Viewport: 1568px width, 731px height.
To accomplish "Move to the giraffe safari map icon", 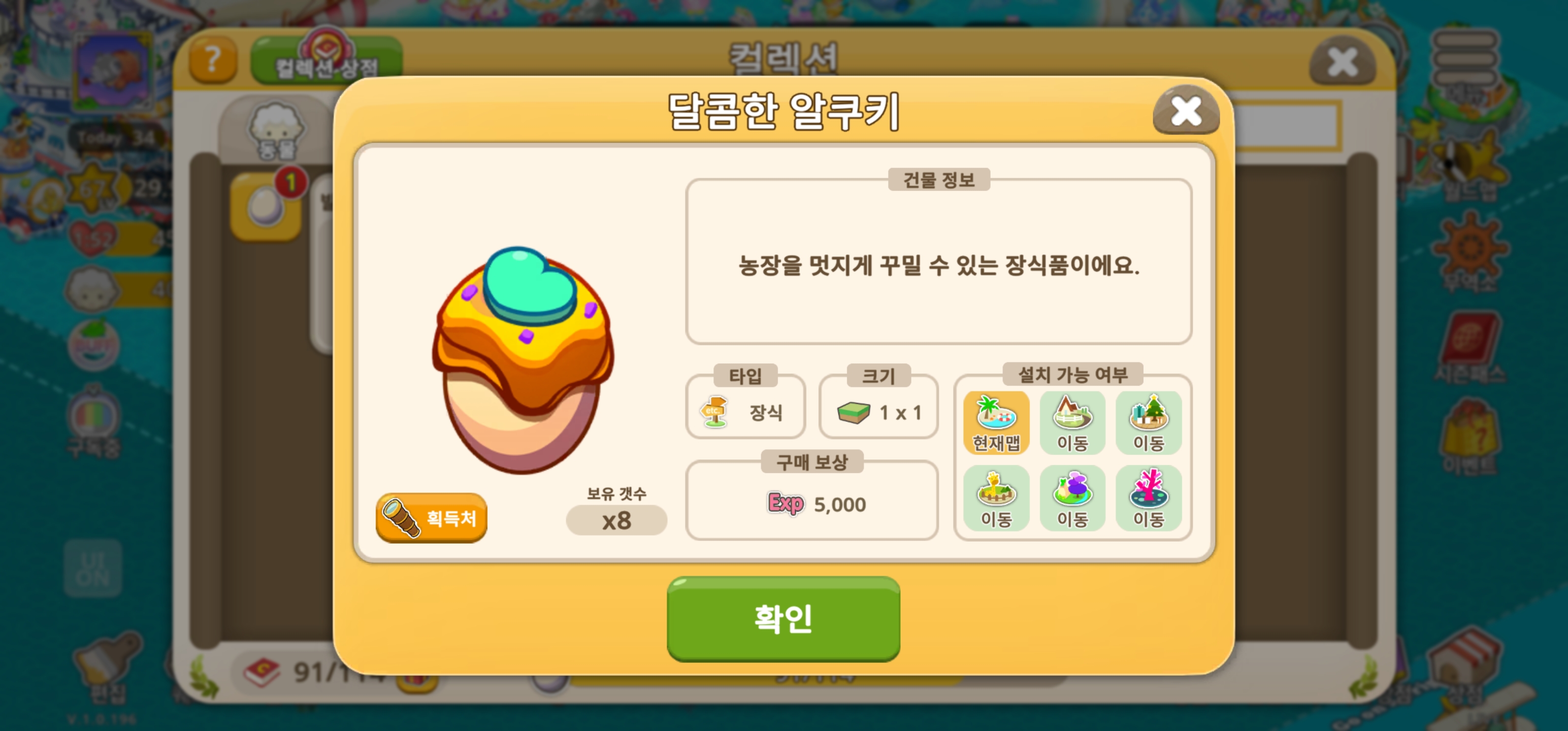I will point(996,498).
